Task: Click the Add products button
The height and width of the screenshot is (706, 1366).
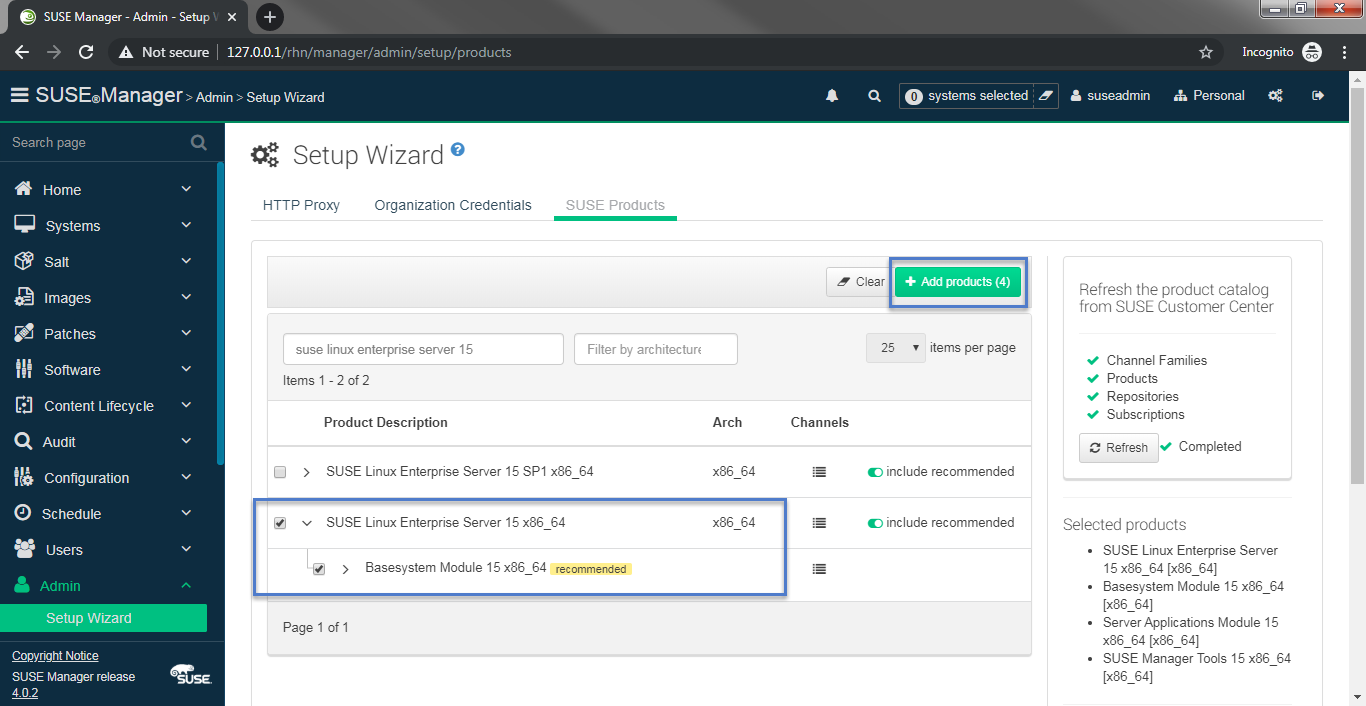Action: (957, 281)
